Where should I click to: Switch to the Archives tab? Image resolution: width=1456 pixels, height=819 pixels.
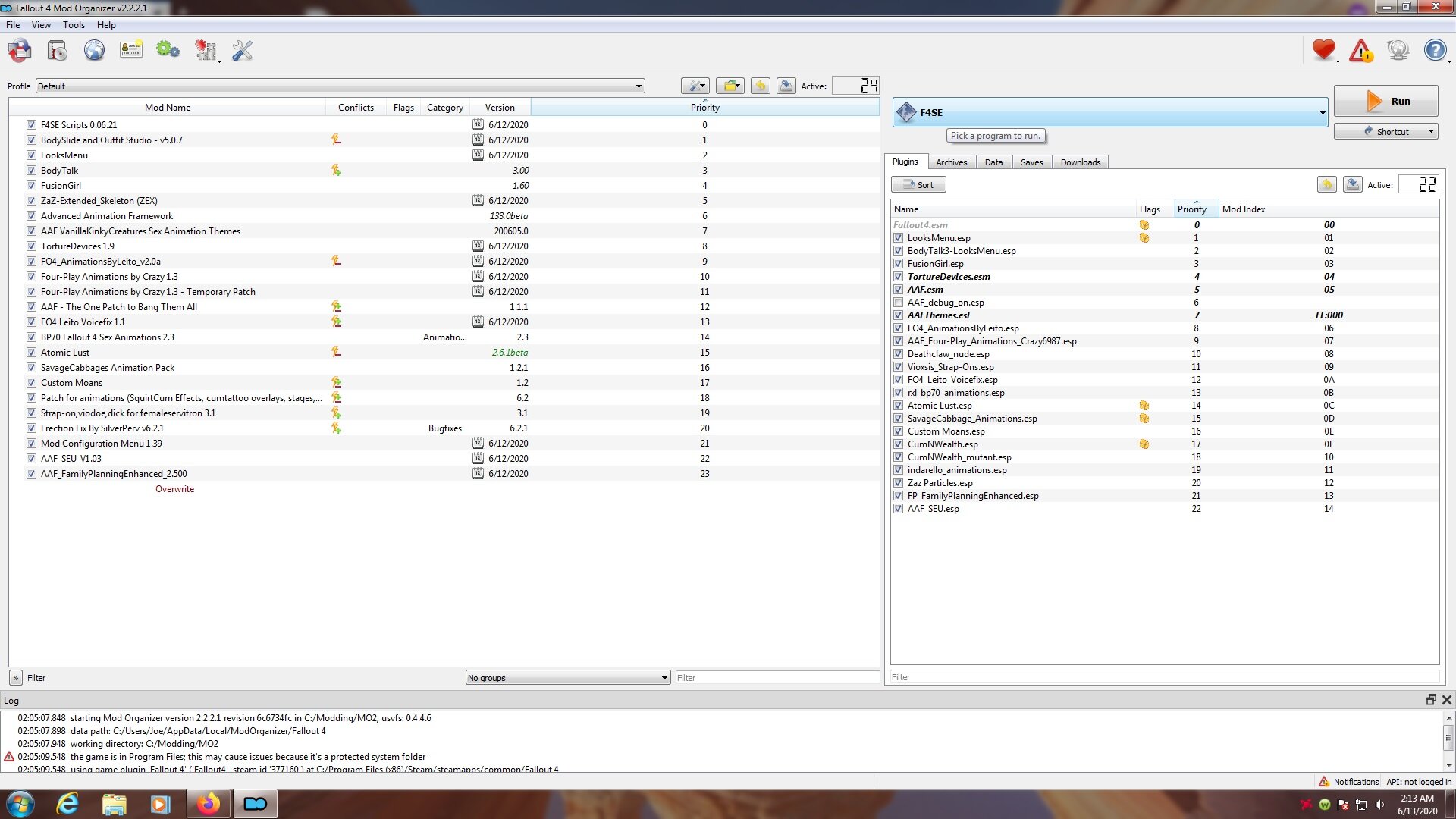point(951,162)
